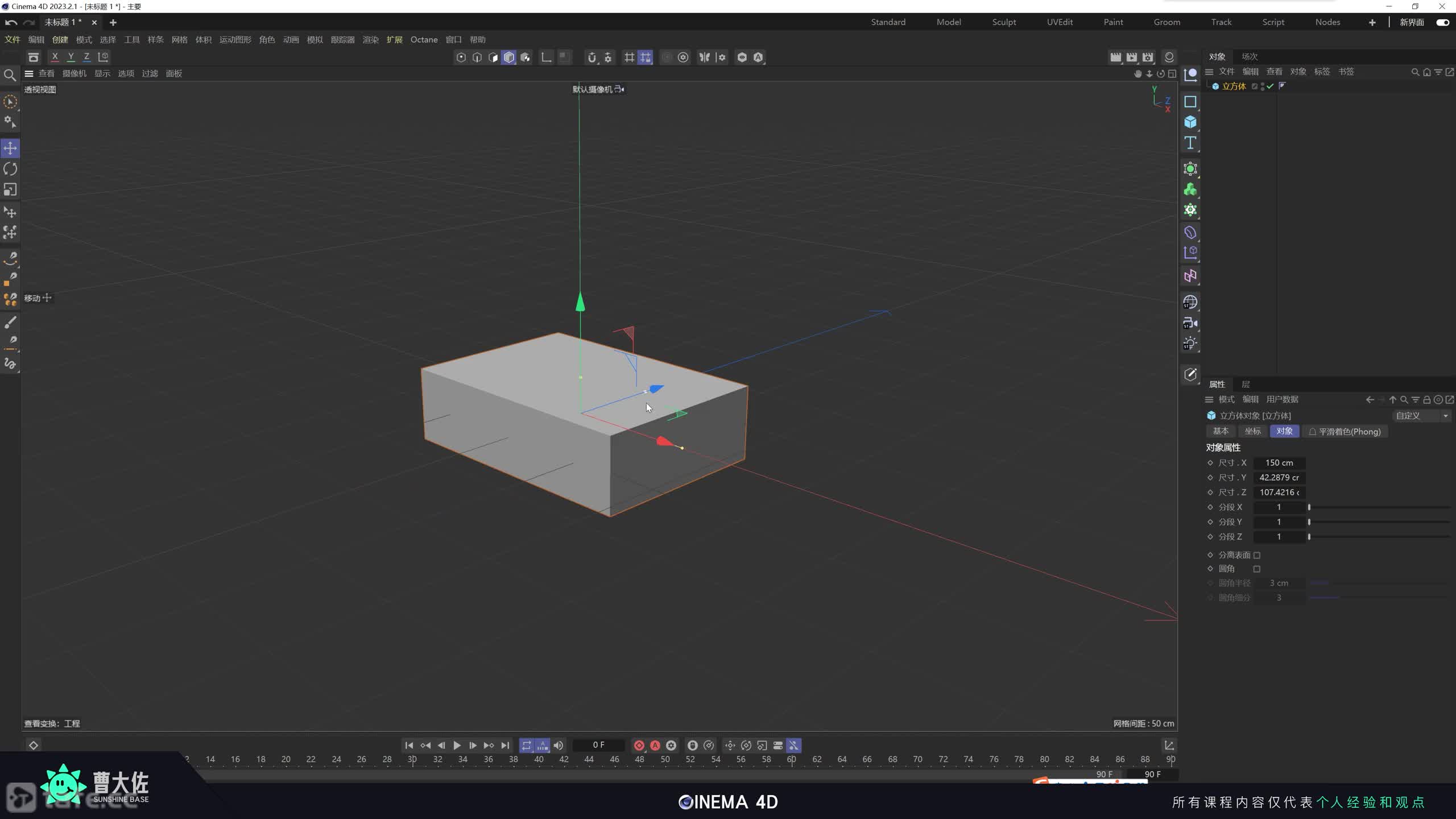Switch to the 坐标 tab
The image size is (1456, 819).
1252,431
